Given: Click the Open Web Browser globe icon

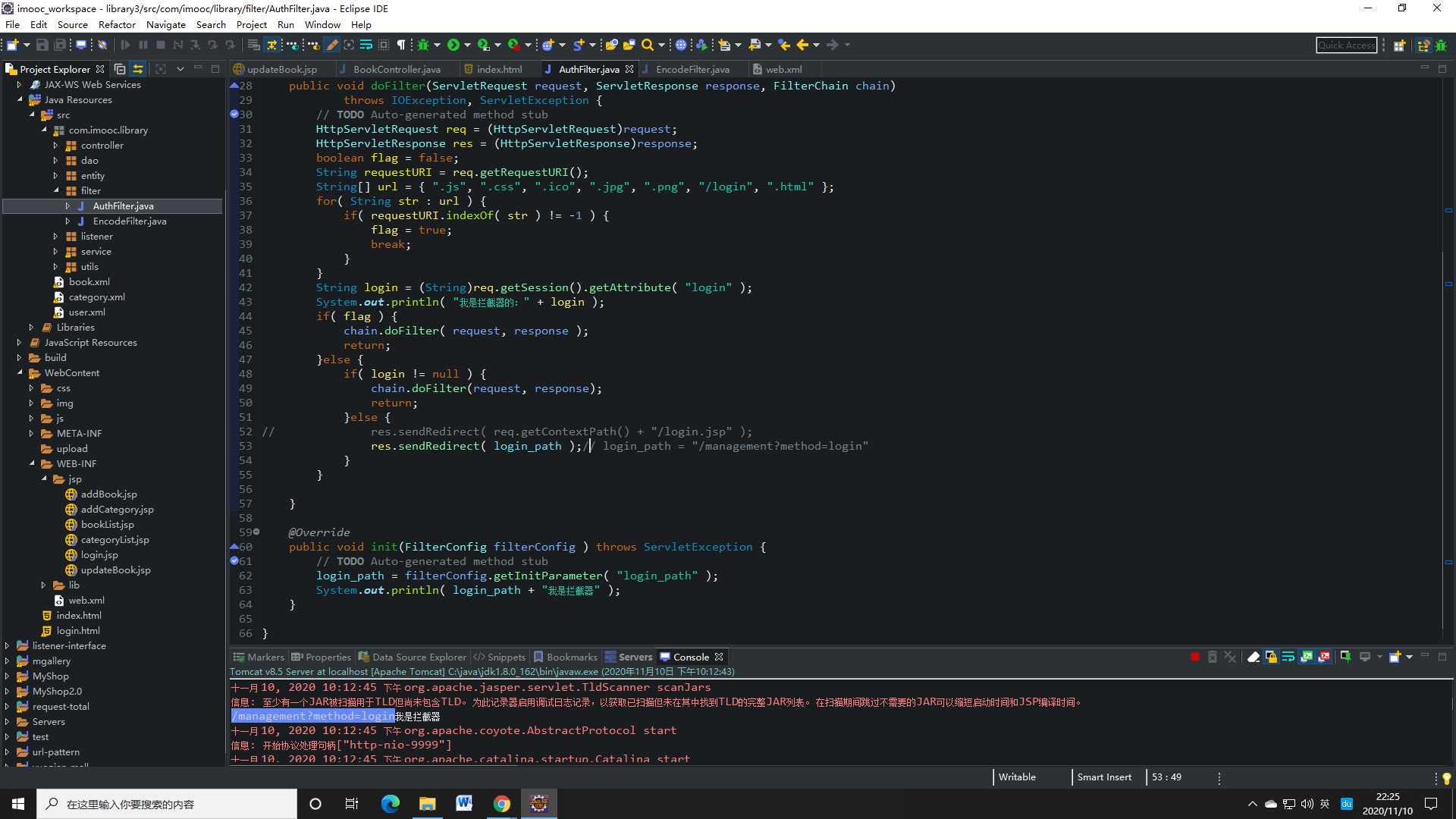Looking at the screenshot, I should pyautogui.click(x=681, y=45).
